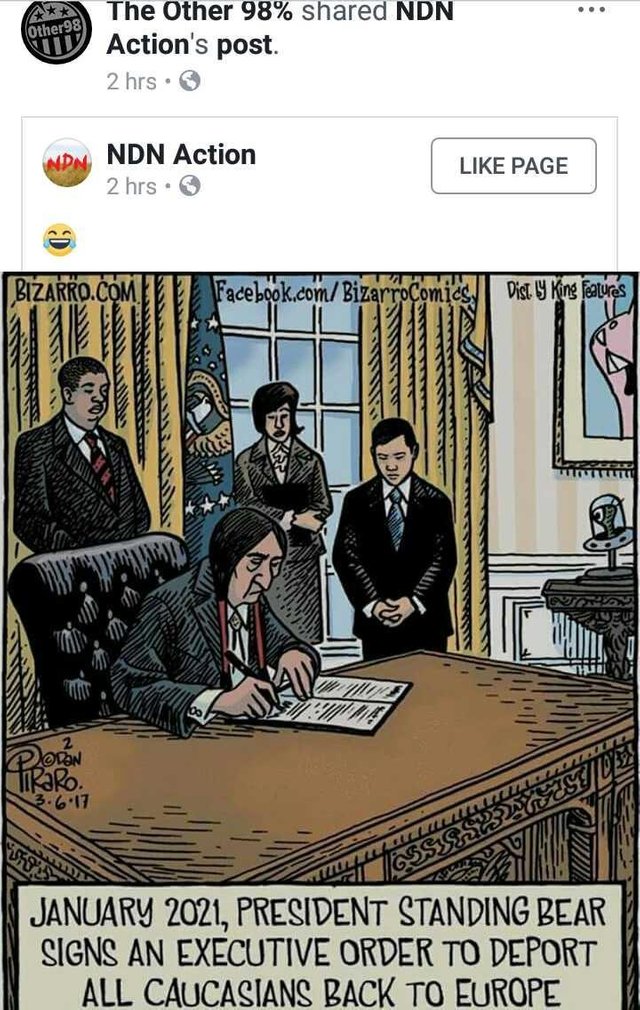Image resolution: width=640 pixels, height=1010 pixels.
Task: Click the laughing emoji in the post
Action: coord(59,240)
